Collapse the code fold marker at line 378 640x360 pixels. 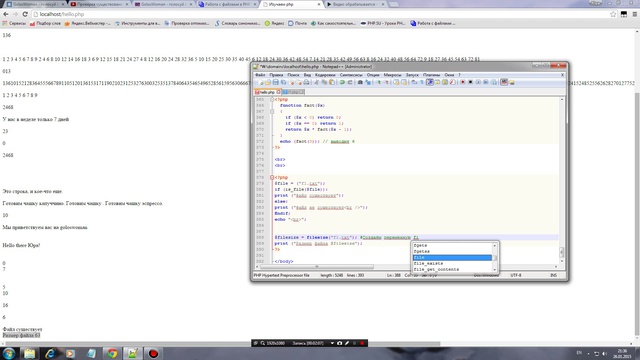tap(272, 178)
